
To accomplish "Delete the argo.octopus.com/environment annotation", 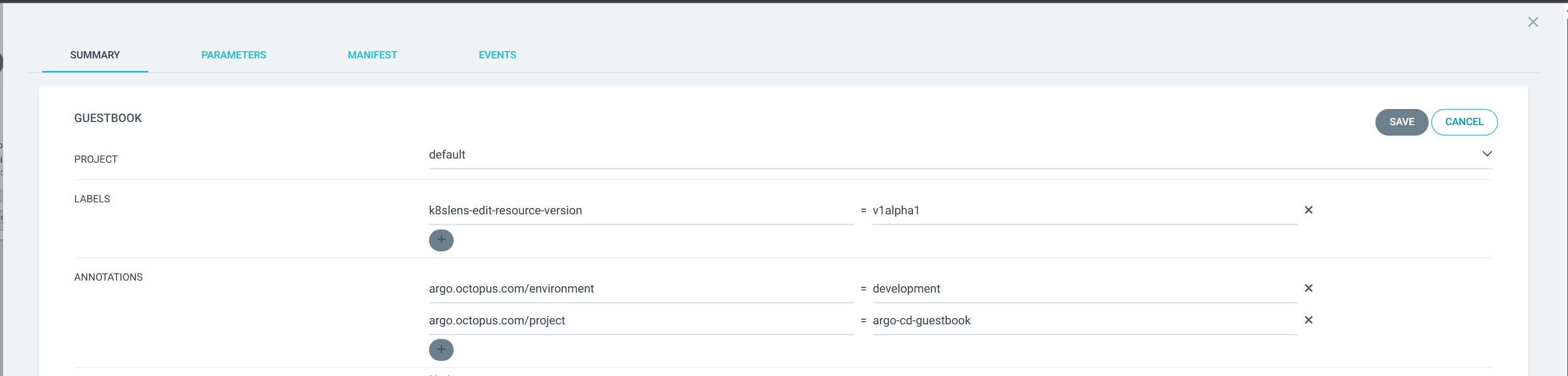I will (x=1308, y=288).
